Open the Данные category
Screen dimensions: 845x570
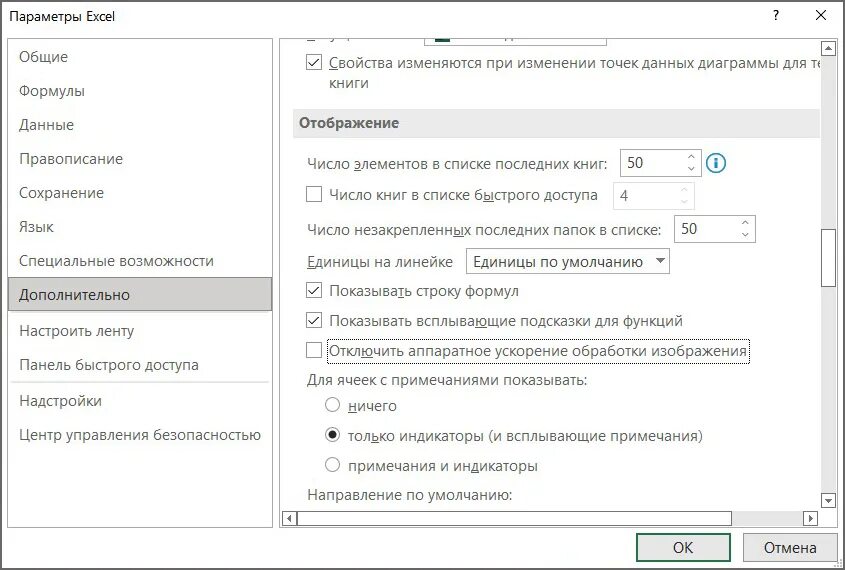(140, 124)
